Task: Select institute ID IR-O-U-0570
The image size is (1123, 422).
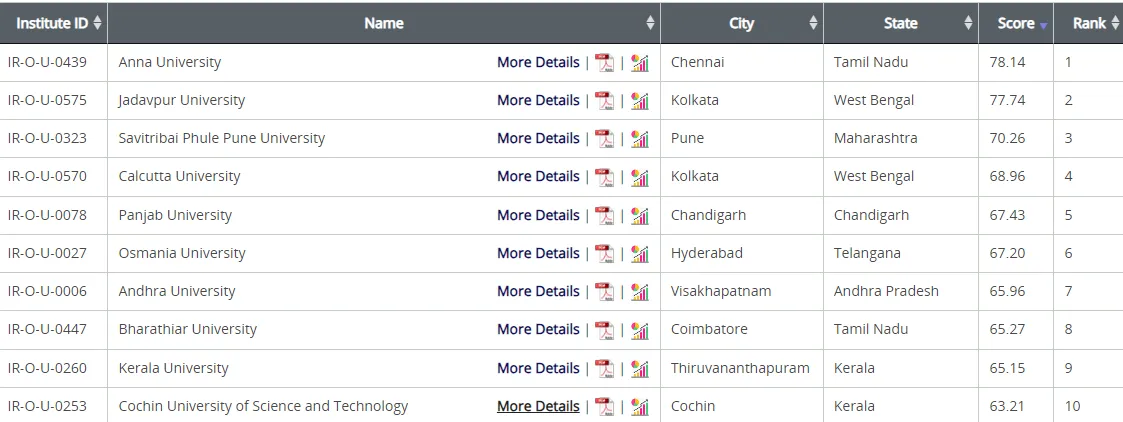Action: coord(47,176)
